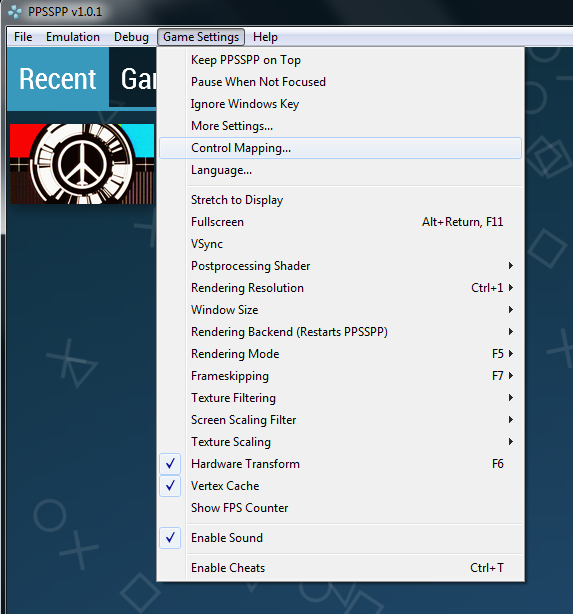Toggle VSync option
The image size is (573, 614).
[340, 244]
